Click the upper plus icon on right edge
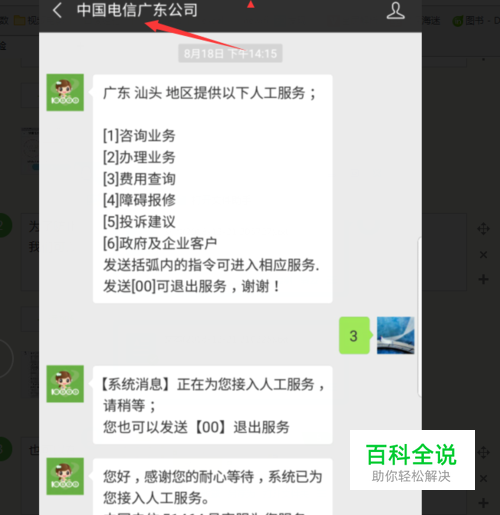 click(483, 279)
